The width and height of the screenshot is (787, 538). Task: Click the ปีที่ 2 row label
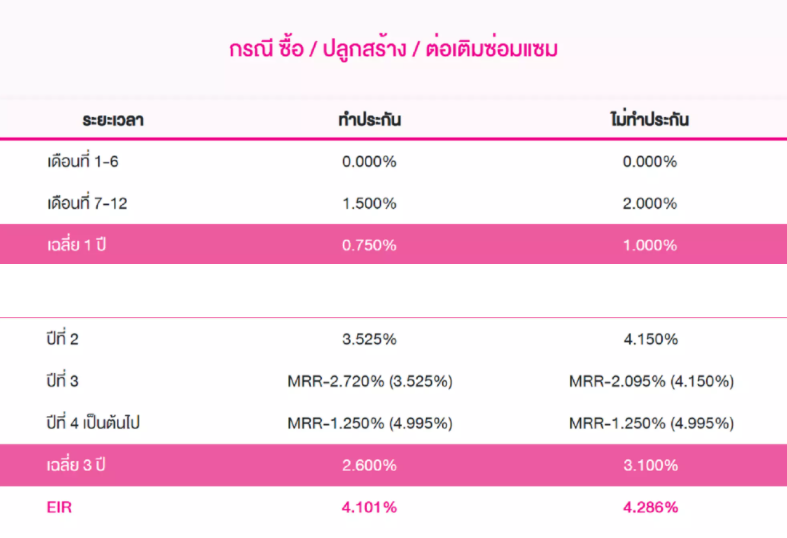click(x=62, y=339)
